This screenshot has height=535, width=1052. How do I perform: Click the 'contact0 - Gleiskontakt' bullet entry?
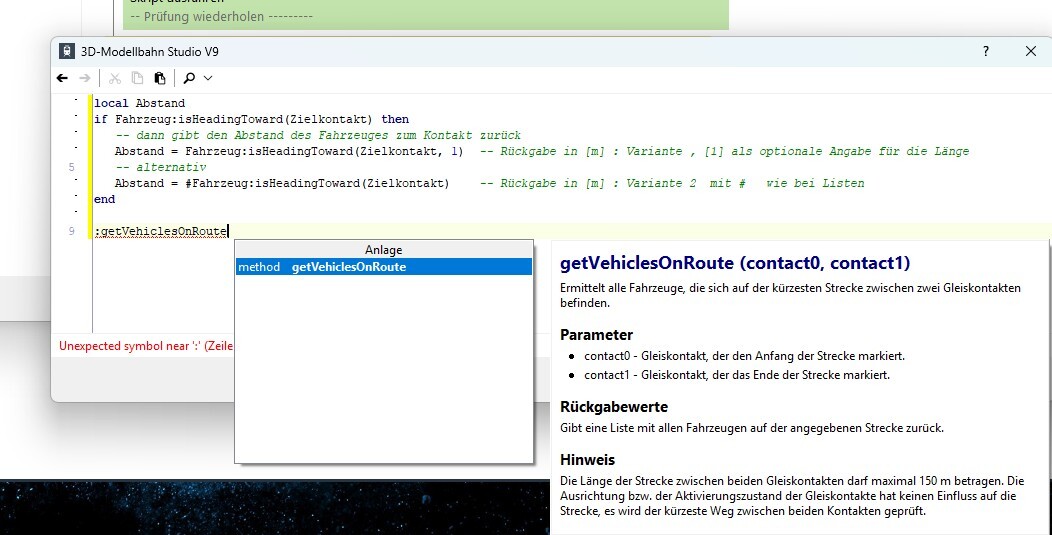[x=744, y=356]
